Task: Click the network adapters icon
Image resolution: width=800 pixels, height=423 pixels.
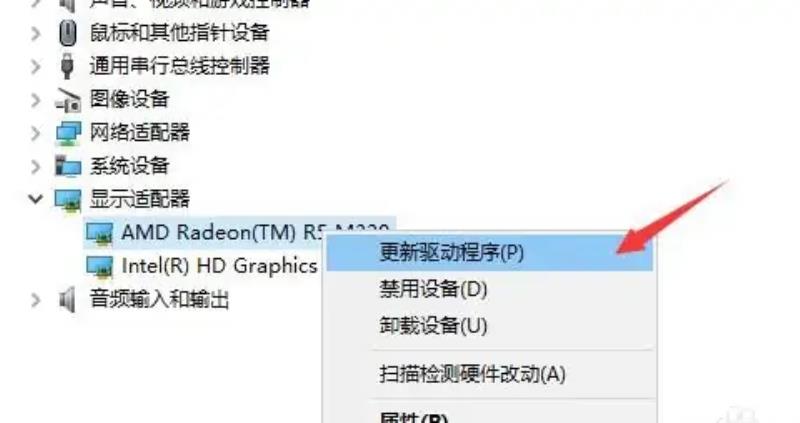Action: tap(68, 133)
